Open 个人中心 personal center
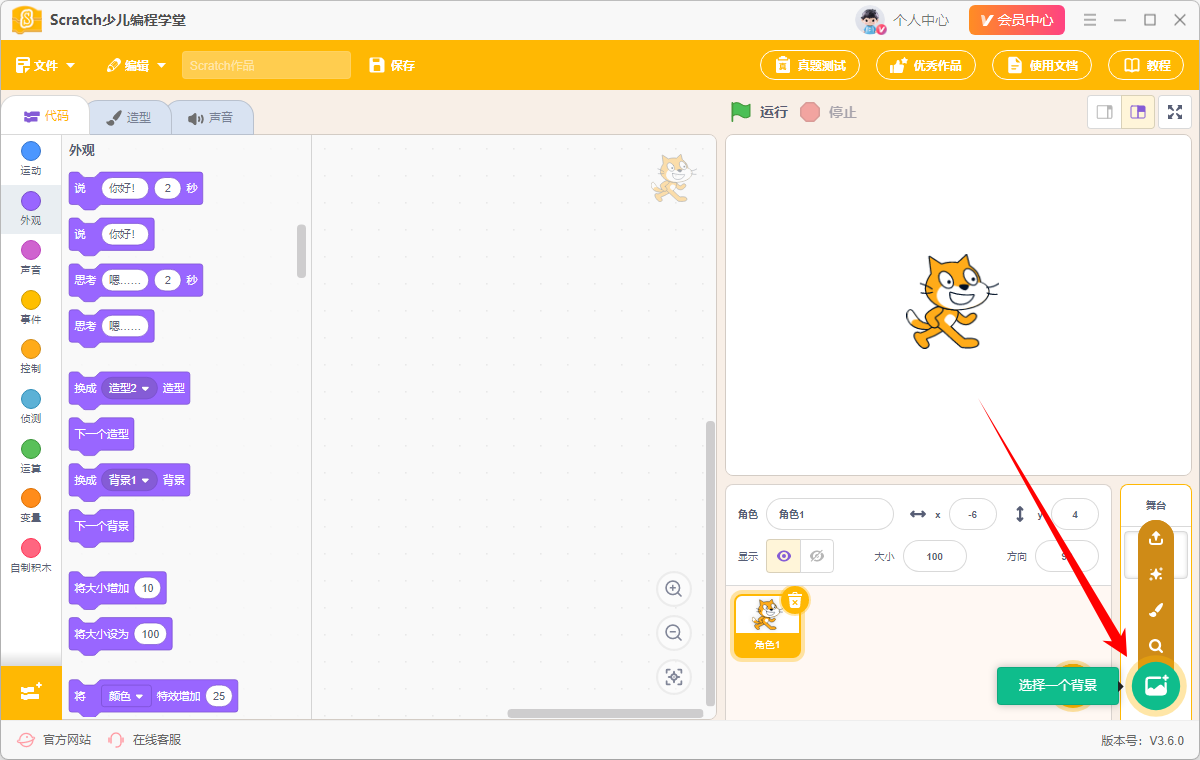1200x760 pixels. 921,20
